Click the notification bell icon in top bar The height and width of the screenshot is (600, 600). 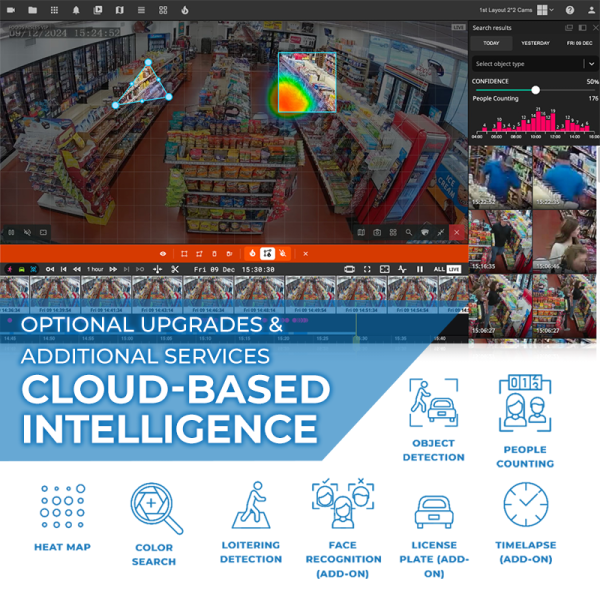[76, 10]
